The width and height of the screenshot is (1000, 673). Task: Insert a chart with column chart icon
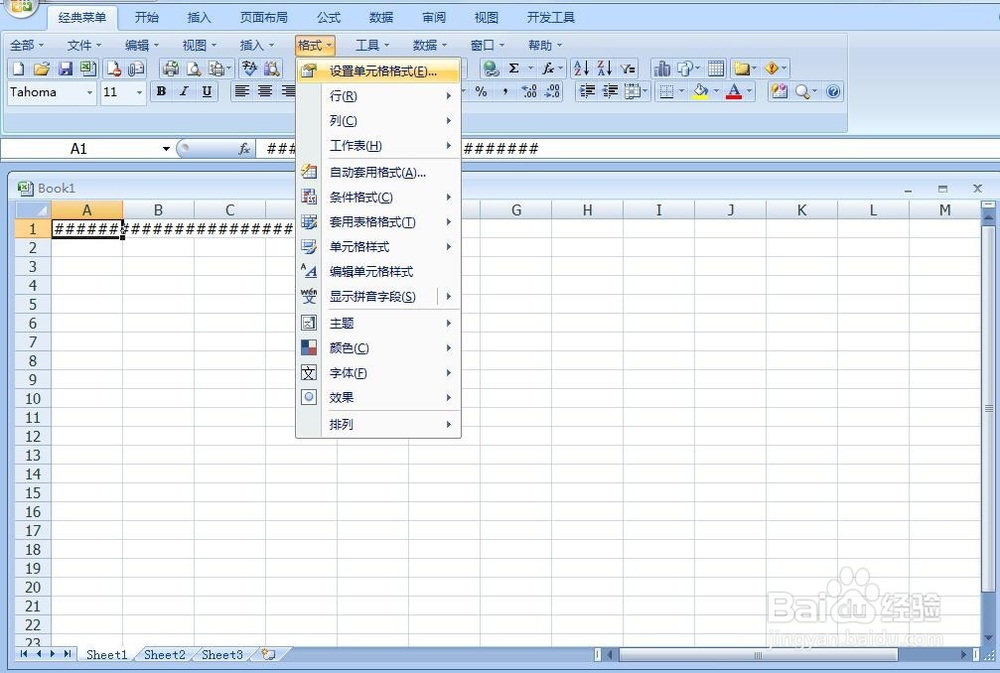(662, 68)
